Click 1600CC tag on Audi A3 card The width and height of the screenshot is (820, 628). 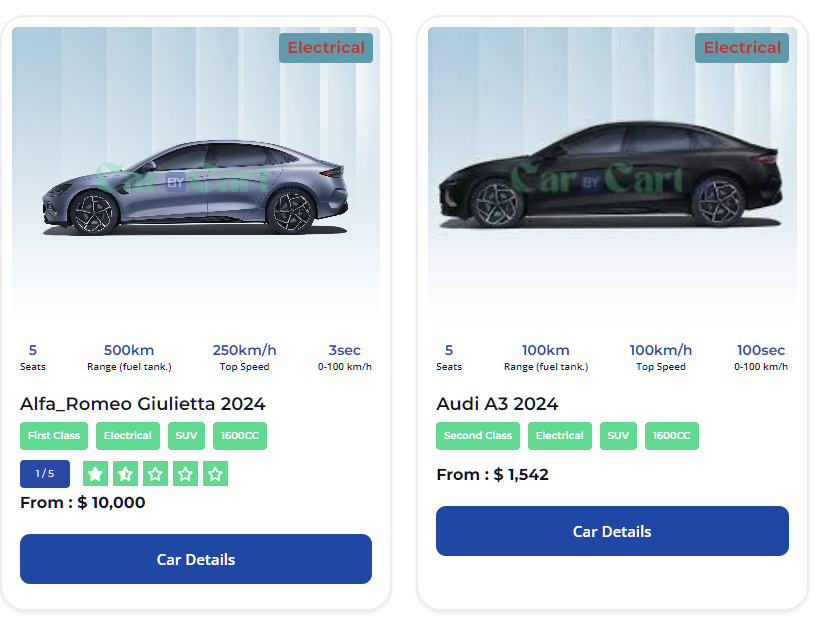click(672, 436)
